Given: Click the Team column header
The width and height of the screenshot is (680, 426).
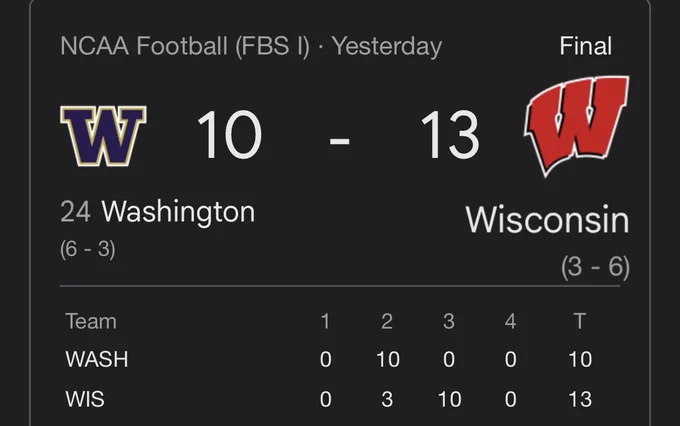Looking at the screenshot, I should 91,321.
